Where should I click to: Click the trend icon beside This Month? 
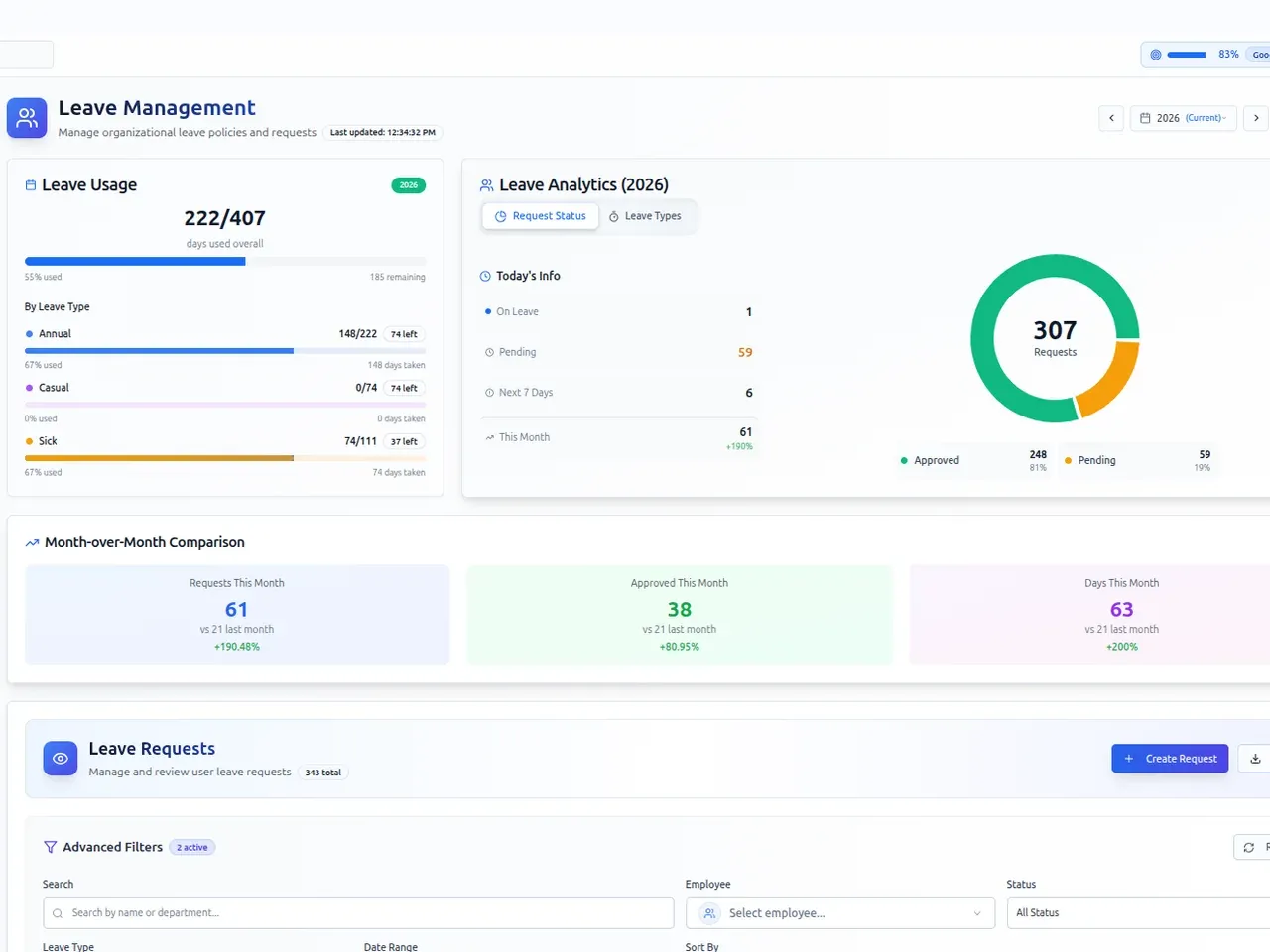(x=489, y=437)
